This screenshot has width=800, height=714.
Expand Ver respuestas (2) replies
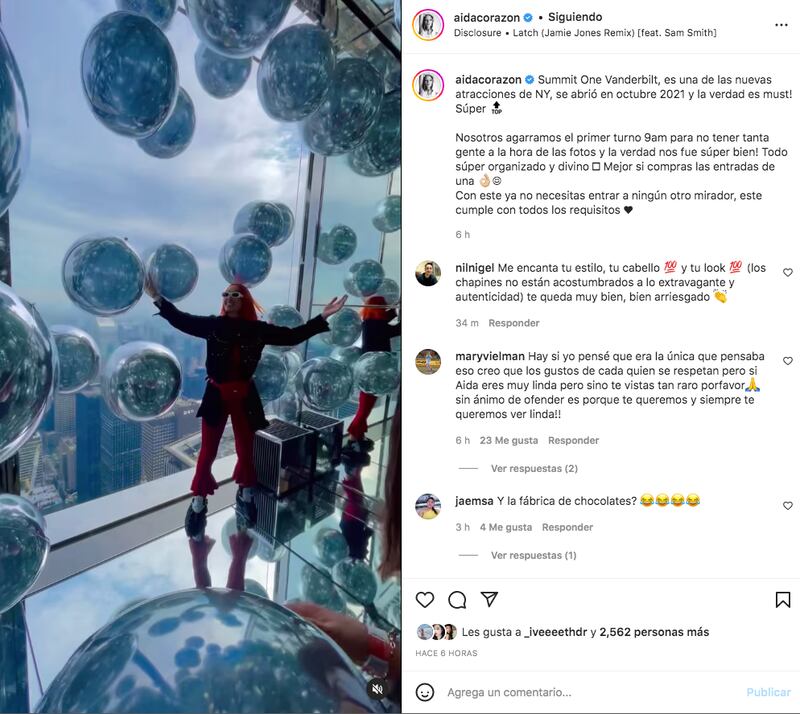tap(534, 468)
